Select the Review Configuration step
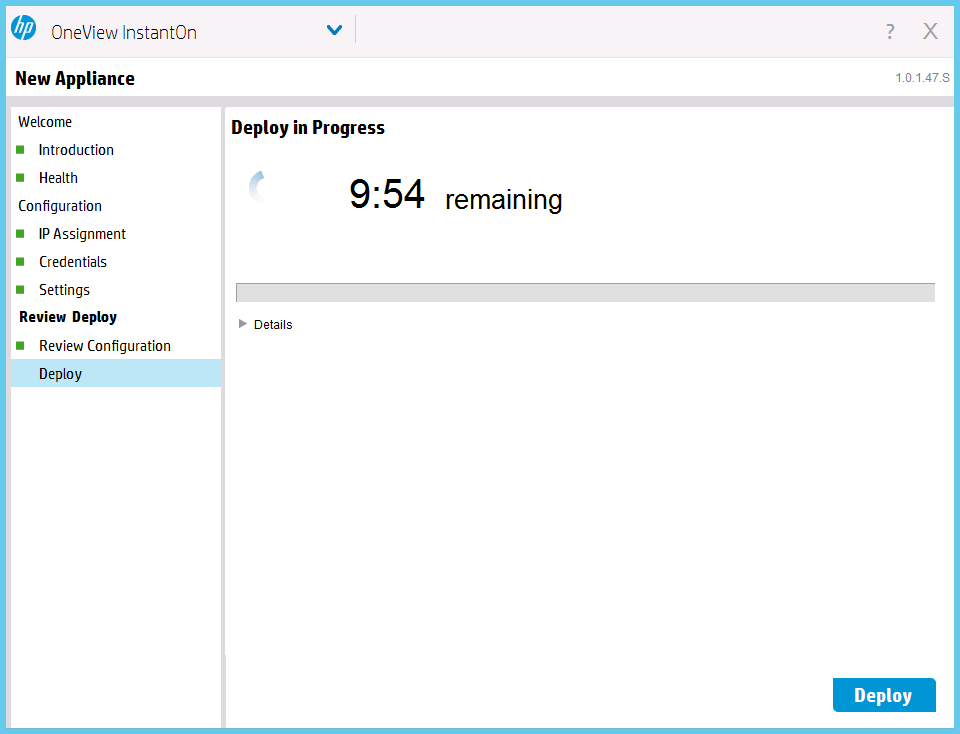 (x=105, y=346)
